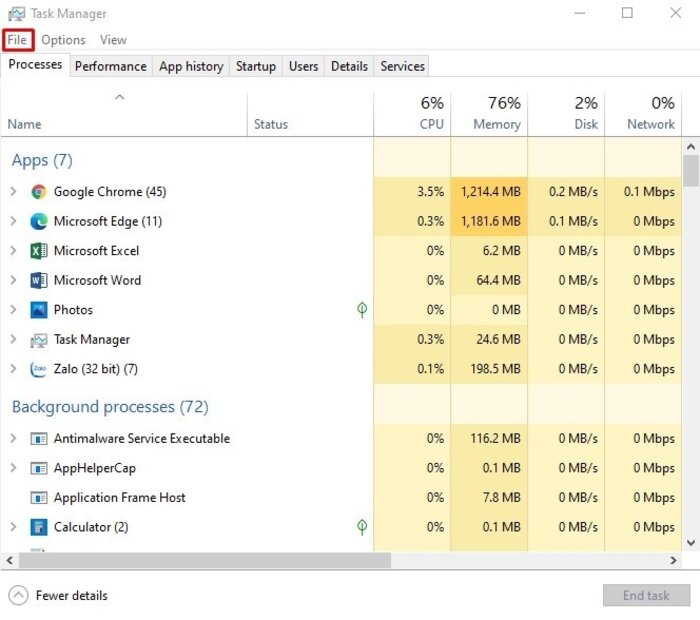The width and height of the screenshot is (700, 620).
Task: Click the Antimalware Service Executable icon
Action: click(x=39, y=439)
